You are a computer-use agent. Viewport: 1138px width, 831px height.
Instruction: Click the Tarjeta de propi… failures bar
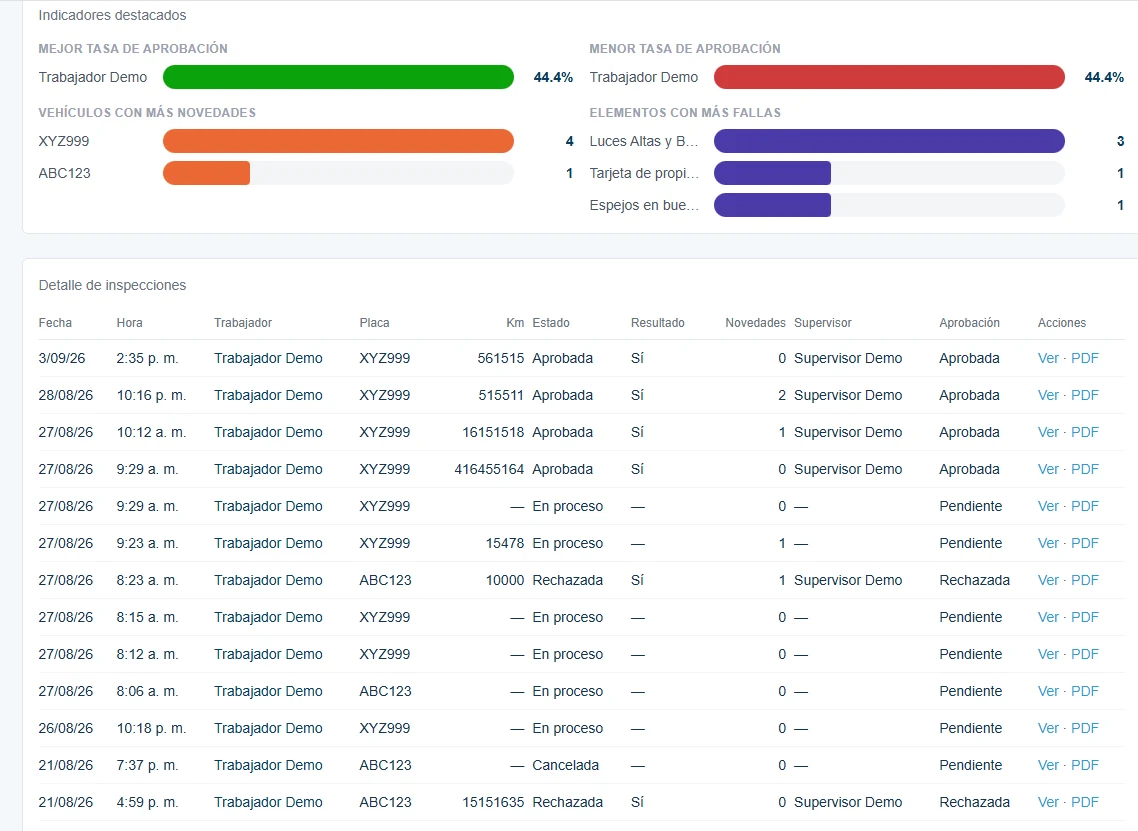pyautogui.click(x=773, y=173)
